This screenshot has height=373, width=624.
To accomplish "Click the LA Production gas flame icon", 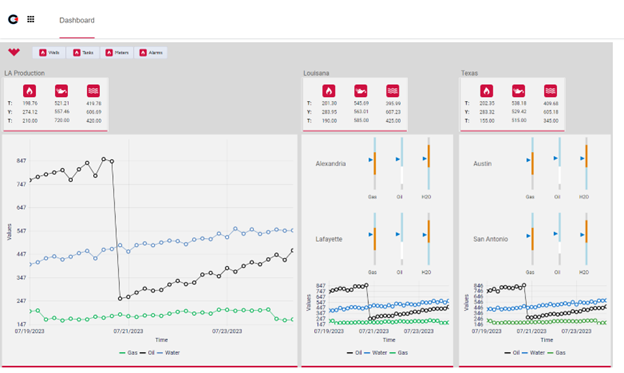I will click(x=29, y=91).
